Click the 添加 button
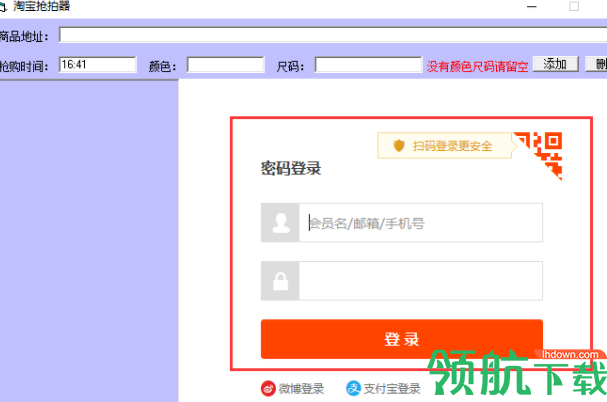Image resolution: width=607 pixels, height=402 pixels. click(556, 64)
